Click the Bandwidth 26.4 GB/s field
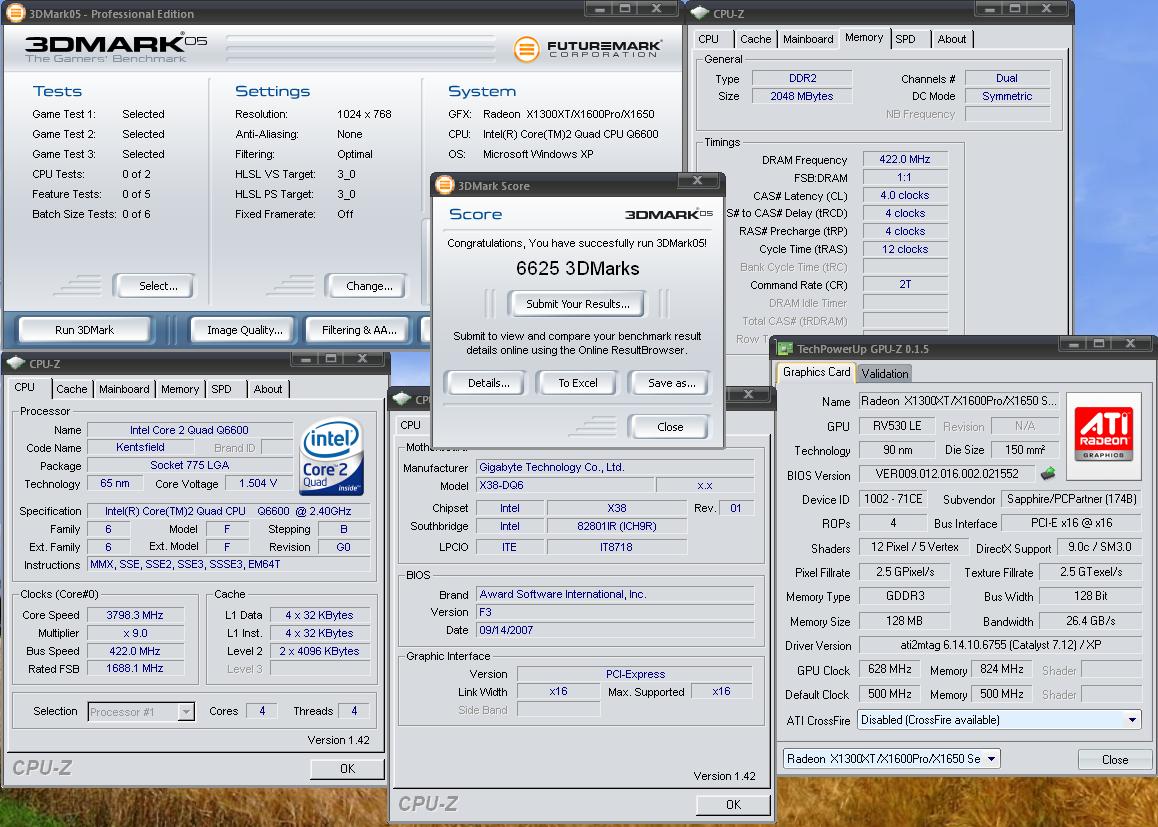Image resolution: width=1158 pixels, height=827 pixels. [x=1091, y=621]
